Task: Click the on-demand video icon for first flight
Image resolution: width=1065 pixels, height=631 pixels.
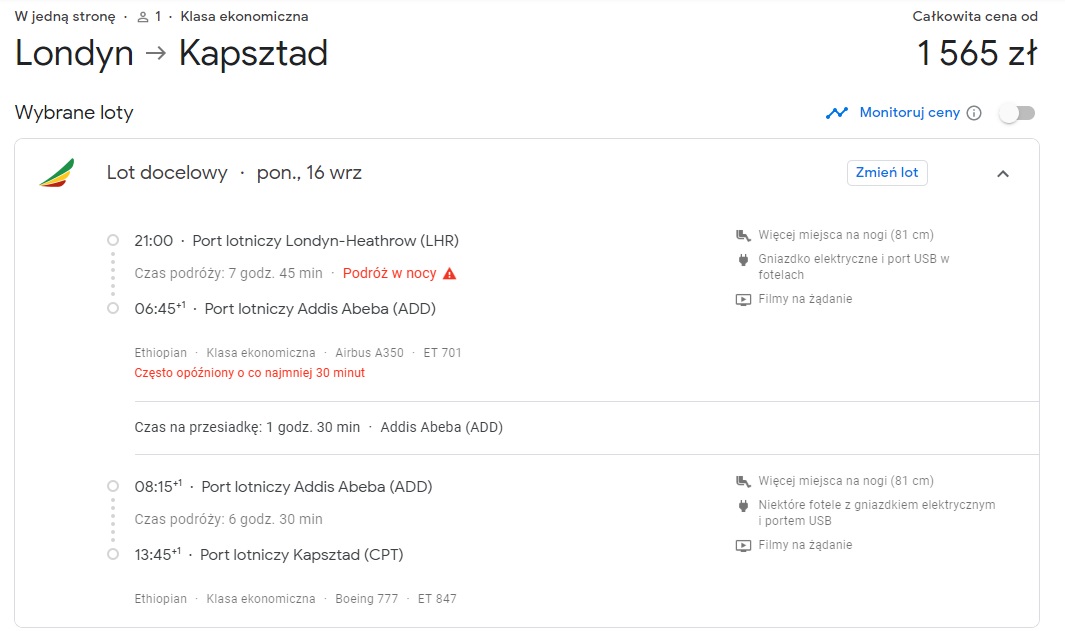Action: tap(743, 300)
